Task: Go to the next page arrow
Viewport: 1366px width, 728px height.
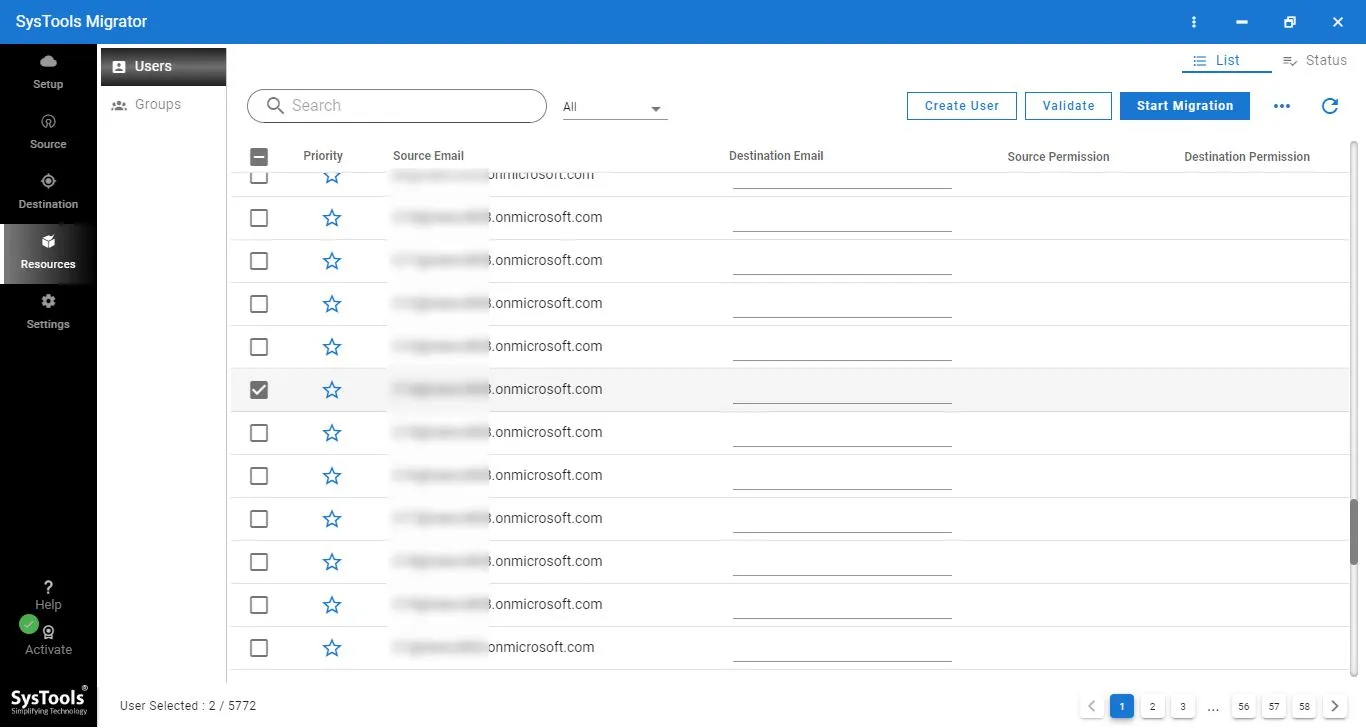Action: [x=1334, y=706]
